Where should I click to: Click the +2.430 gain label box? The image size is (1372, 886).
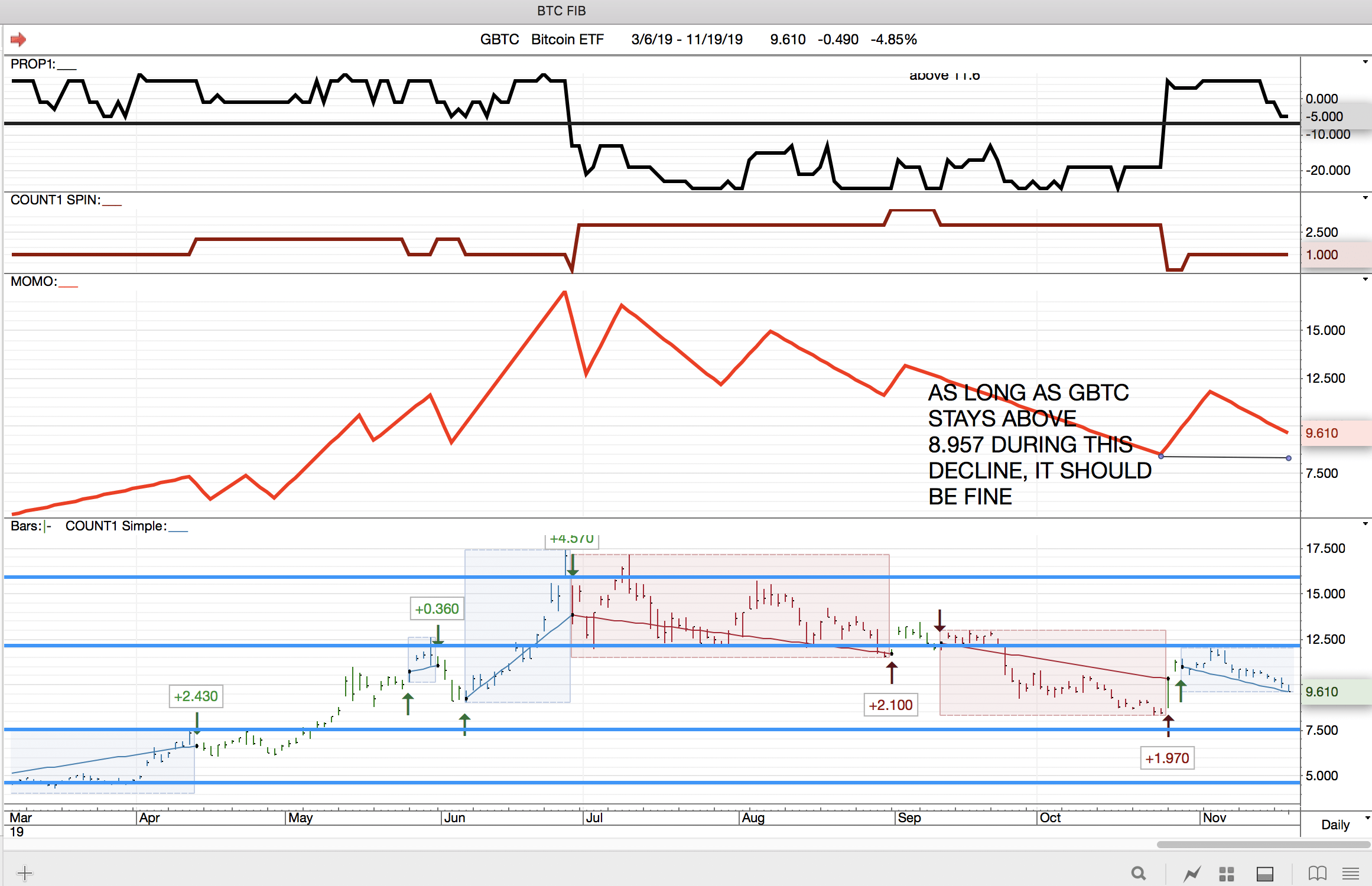coord(196,696)
